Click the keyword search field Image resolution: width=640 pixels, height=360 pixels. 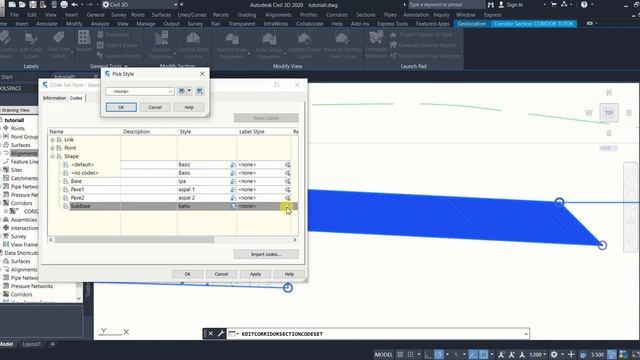(445, 4)
